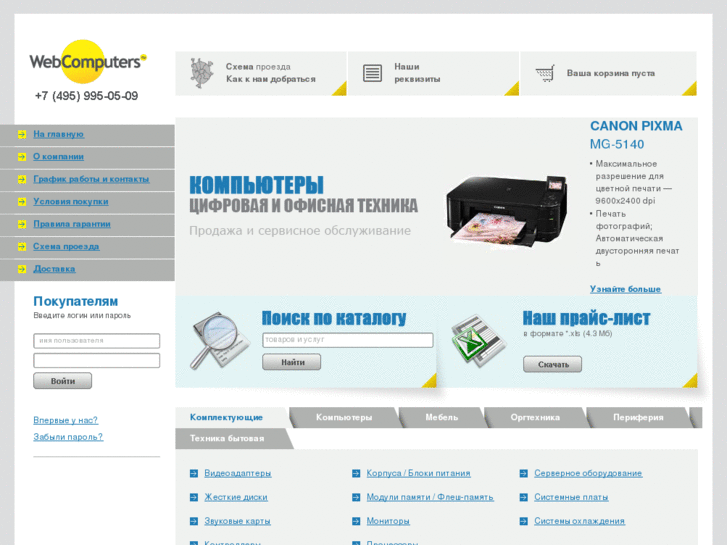Open Модули памяти / Флеш-память link
Image resolution: width=727 pixels, height=545 pixels.
coord(430,497)
